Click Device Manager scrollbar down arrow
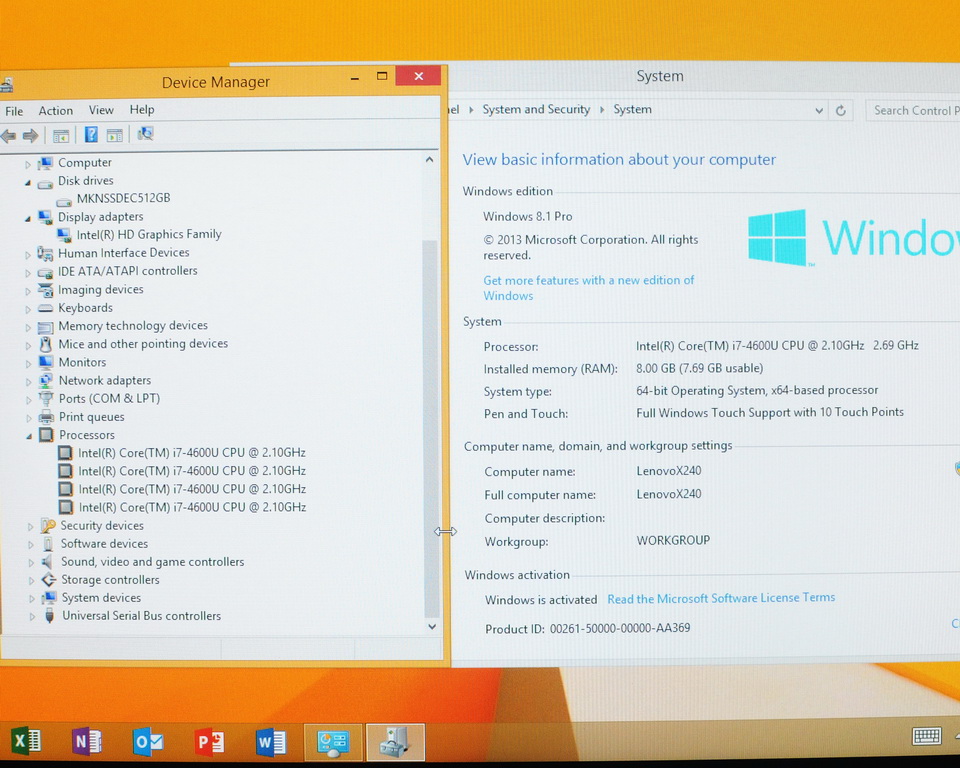960x768 pixels. point(432,626)
